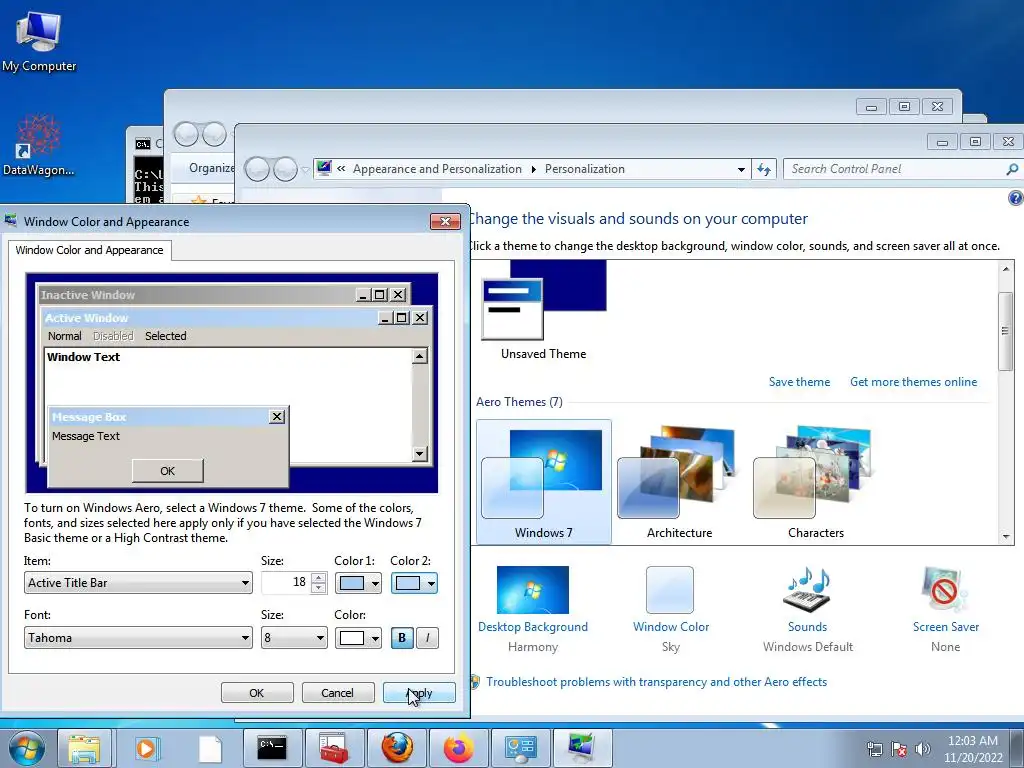Open Troubleshoot transparency and Aero effects link
This screenshot has height=768, width=1024.
[x=656, y=682]
